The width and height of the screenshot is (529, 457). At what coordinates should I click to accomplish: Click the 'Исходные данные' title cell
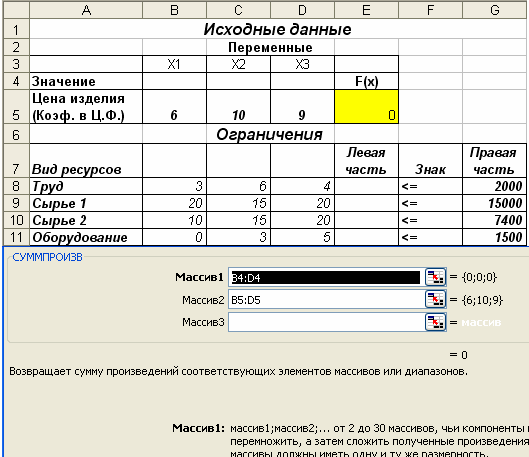pyautogui.click(x=277, y=29)
